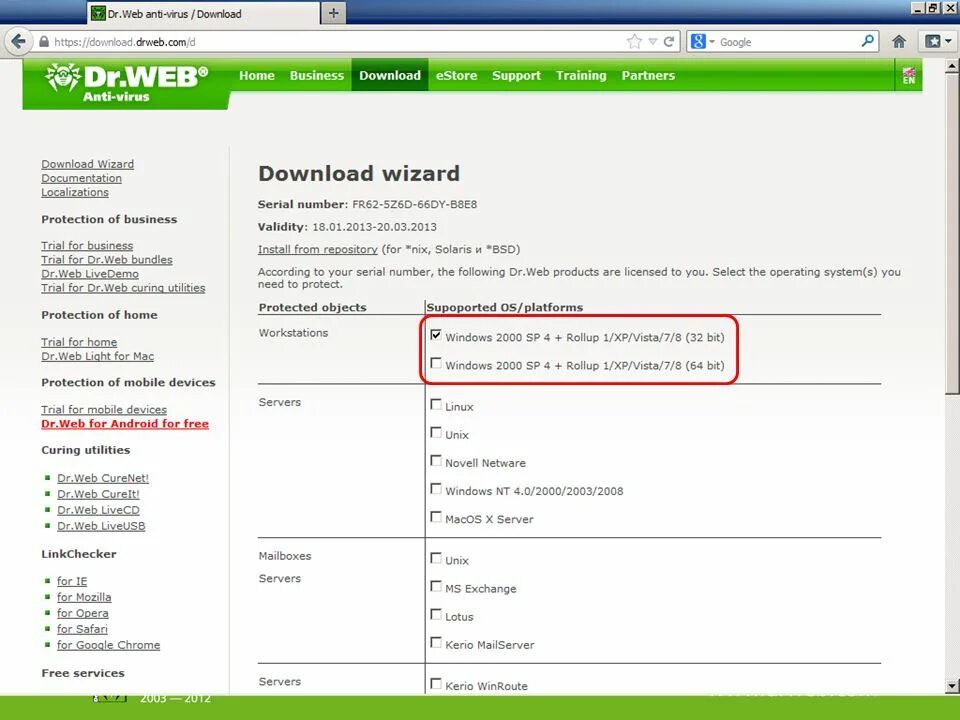Open the address bar history dropdown arrow

pos(653,42)
